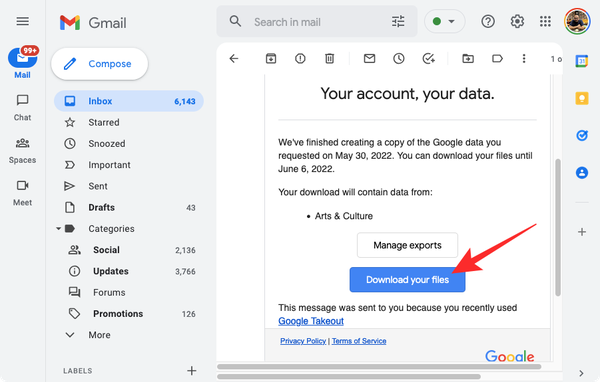Get add-ons with plus icon
This screenshot has height=382, width=600.
[x=582, y=232]
